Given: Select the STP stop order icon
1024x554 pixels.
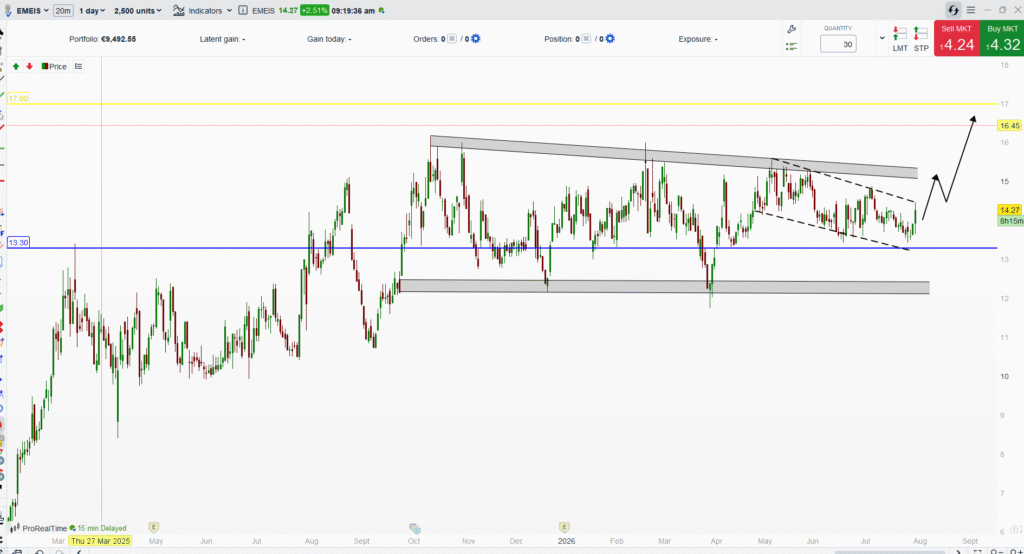Looking at the screenshot, I should point(921,39).
